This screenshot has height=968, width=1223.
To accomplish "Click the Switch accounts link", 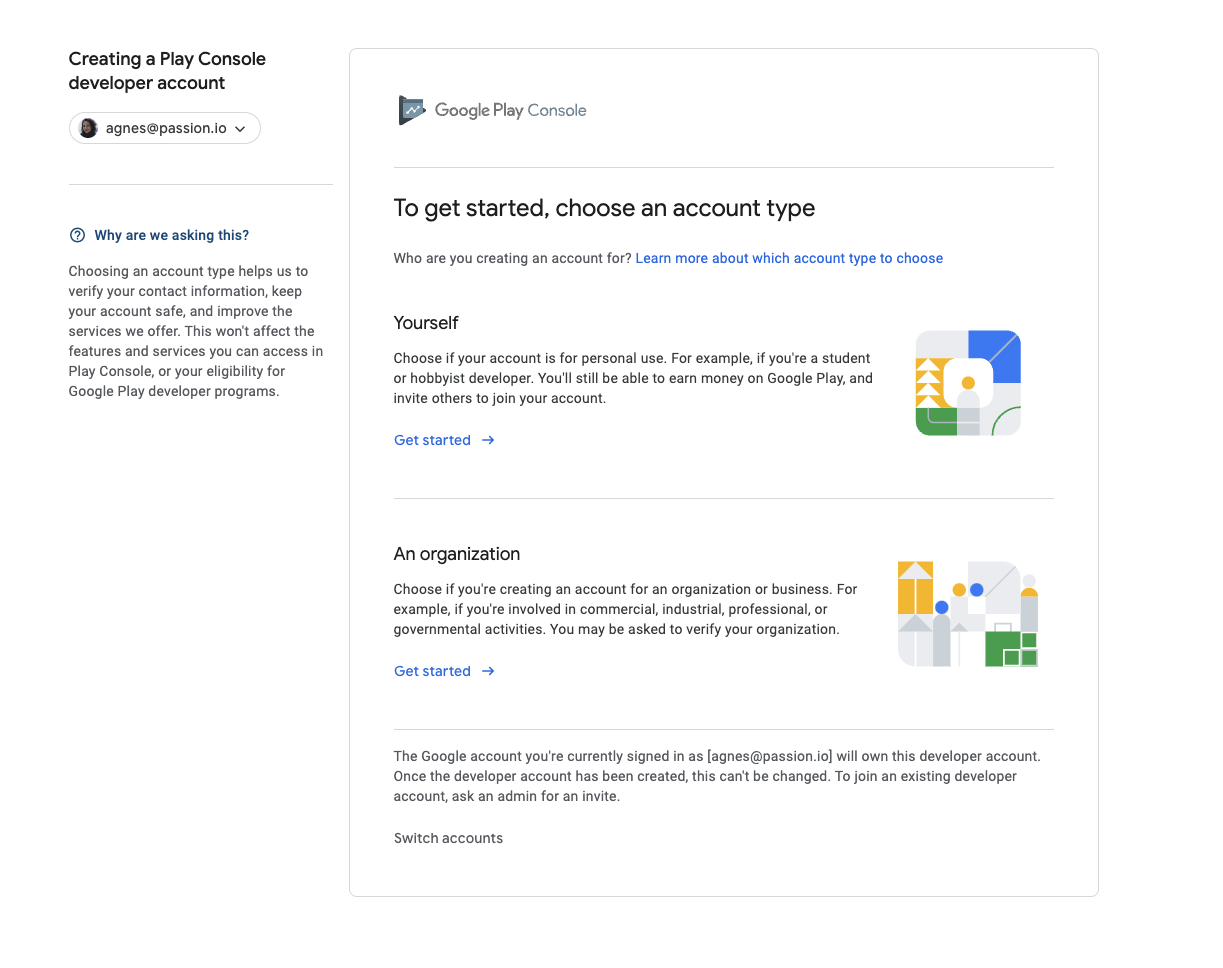I will 448,838.
